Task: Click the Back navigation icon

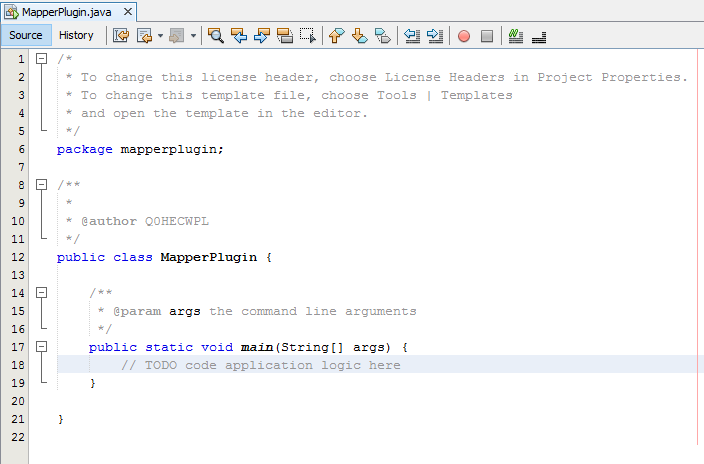Action: (145, 35)
